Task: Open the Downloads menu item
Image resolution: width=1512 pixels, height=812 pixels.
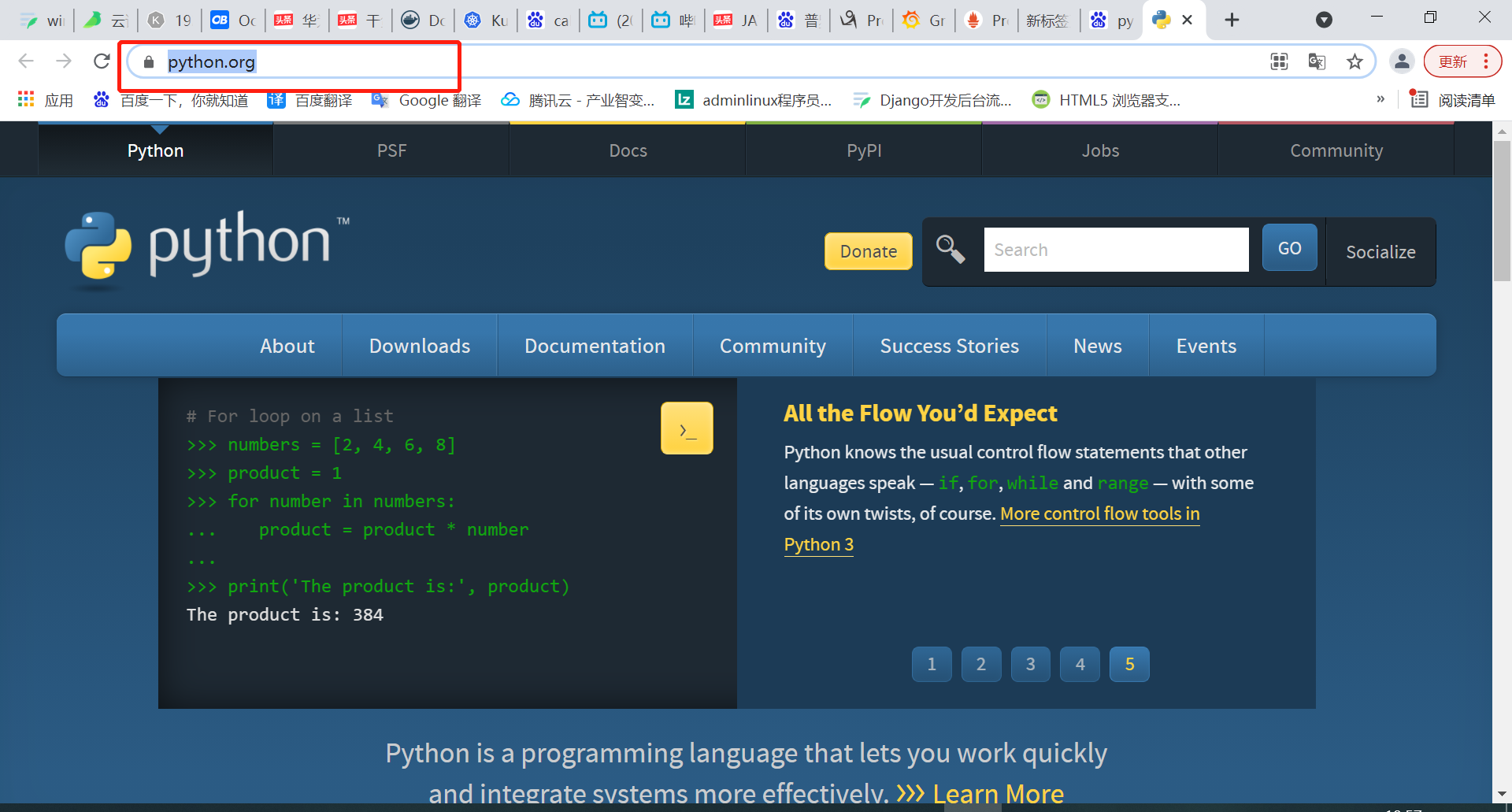Action: [x=420, y=346]
